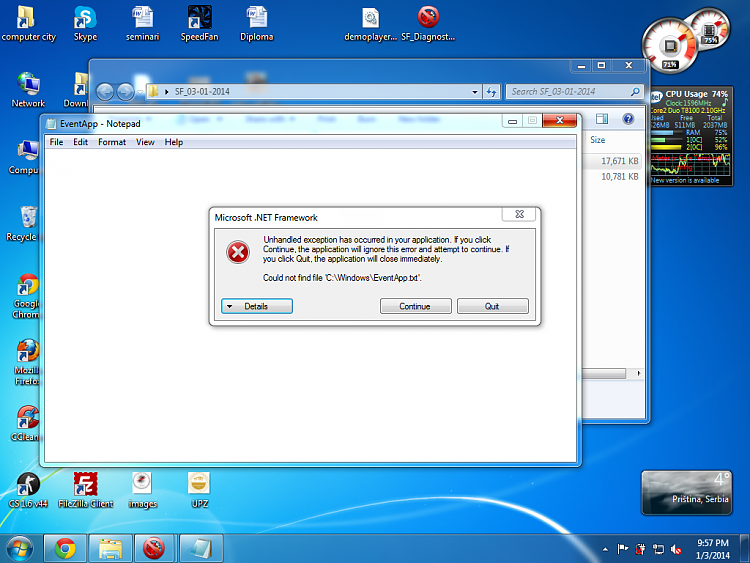Open Recycle Bin on desktop
750x563 pixels.
point(23,224)
